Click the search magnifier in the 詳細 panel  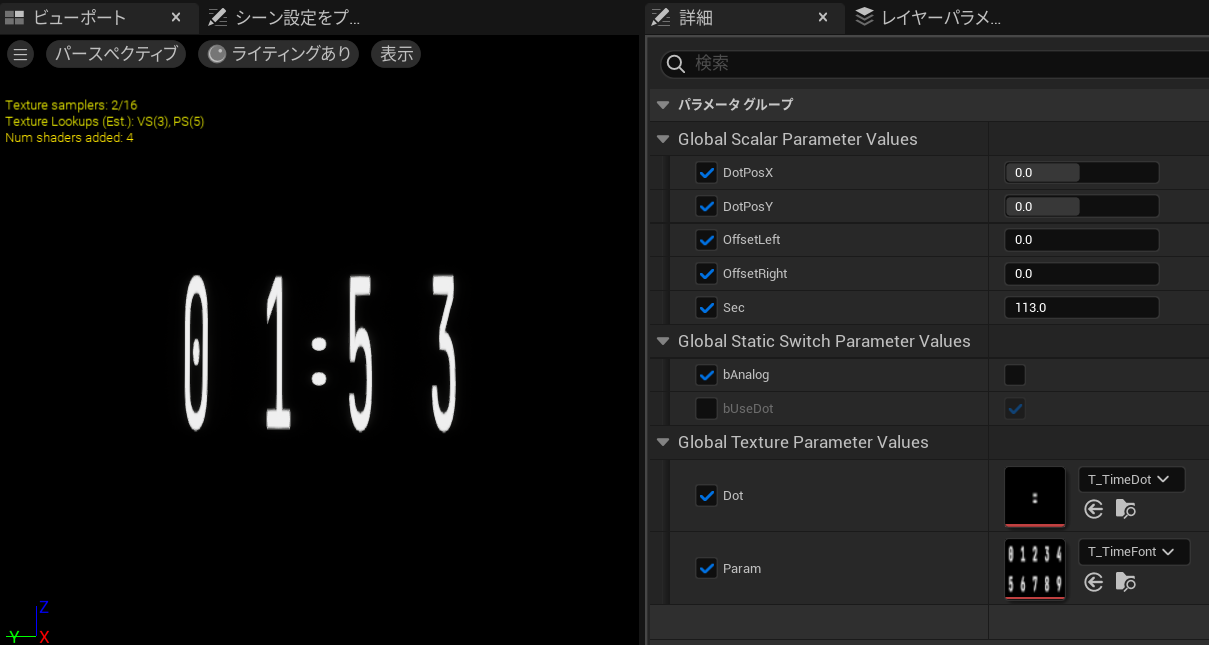(x=675, y=63)
